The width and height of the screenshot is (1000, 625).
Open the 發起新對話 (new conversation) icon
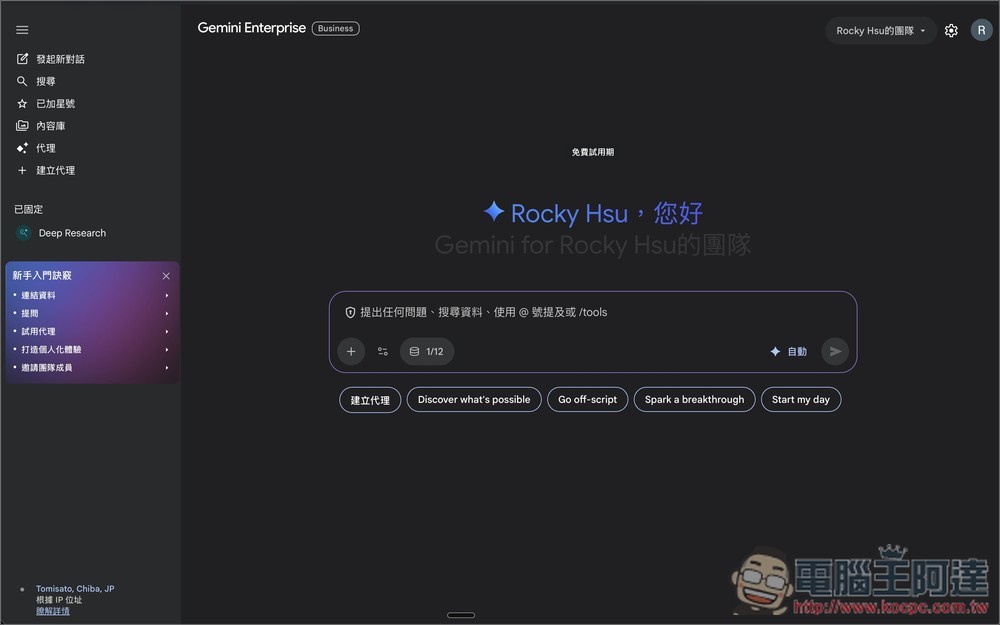[22, 58]
